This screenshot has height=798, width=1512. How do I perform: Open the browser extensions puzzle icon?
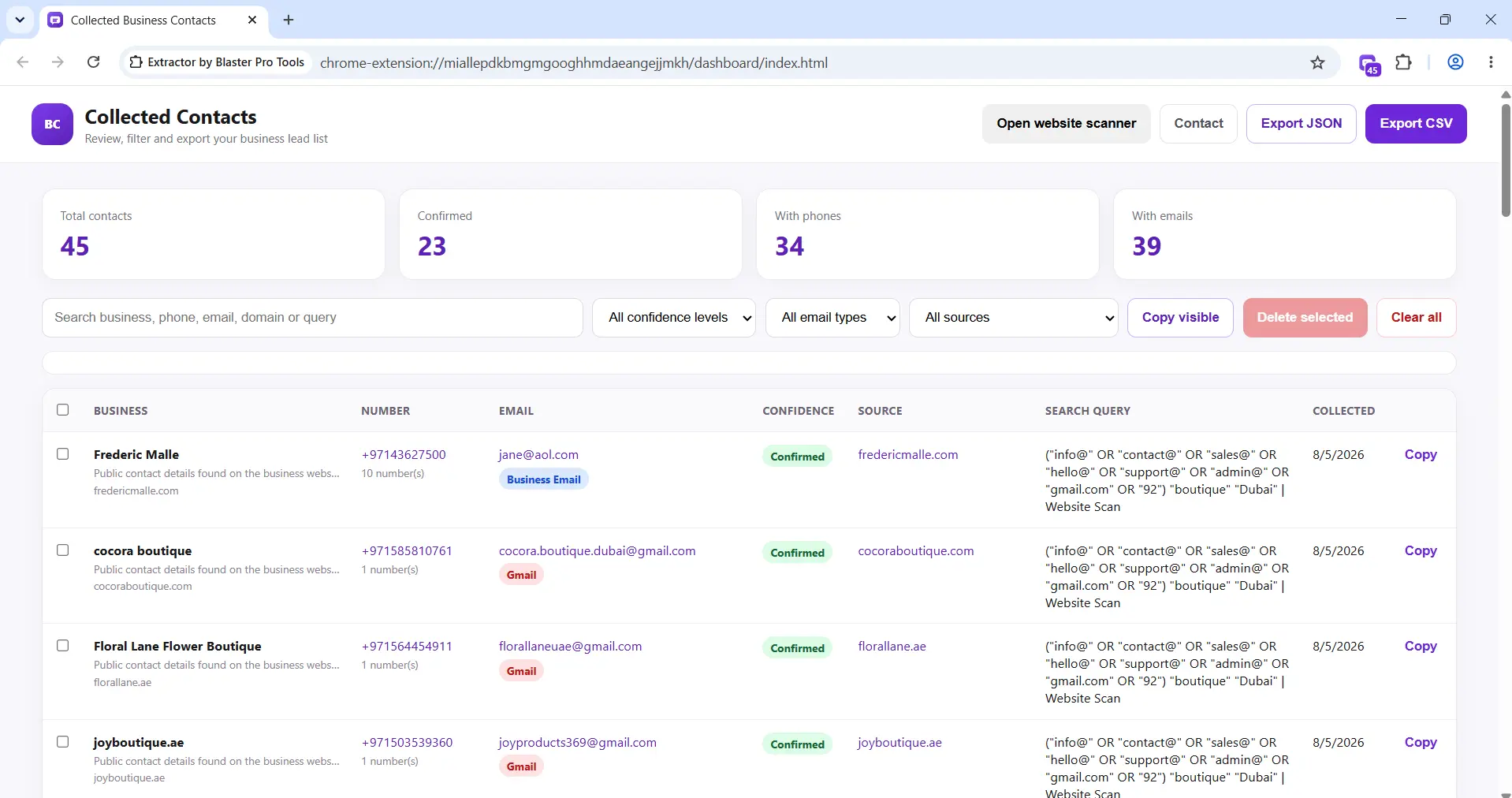click(1404, 62)
